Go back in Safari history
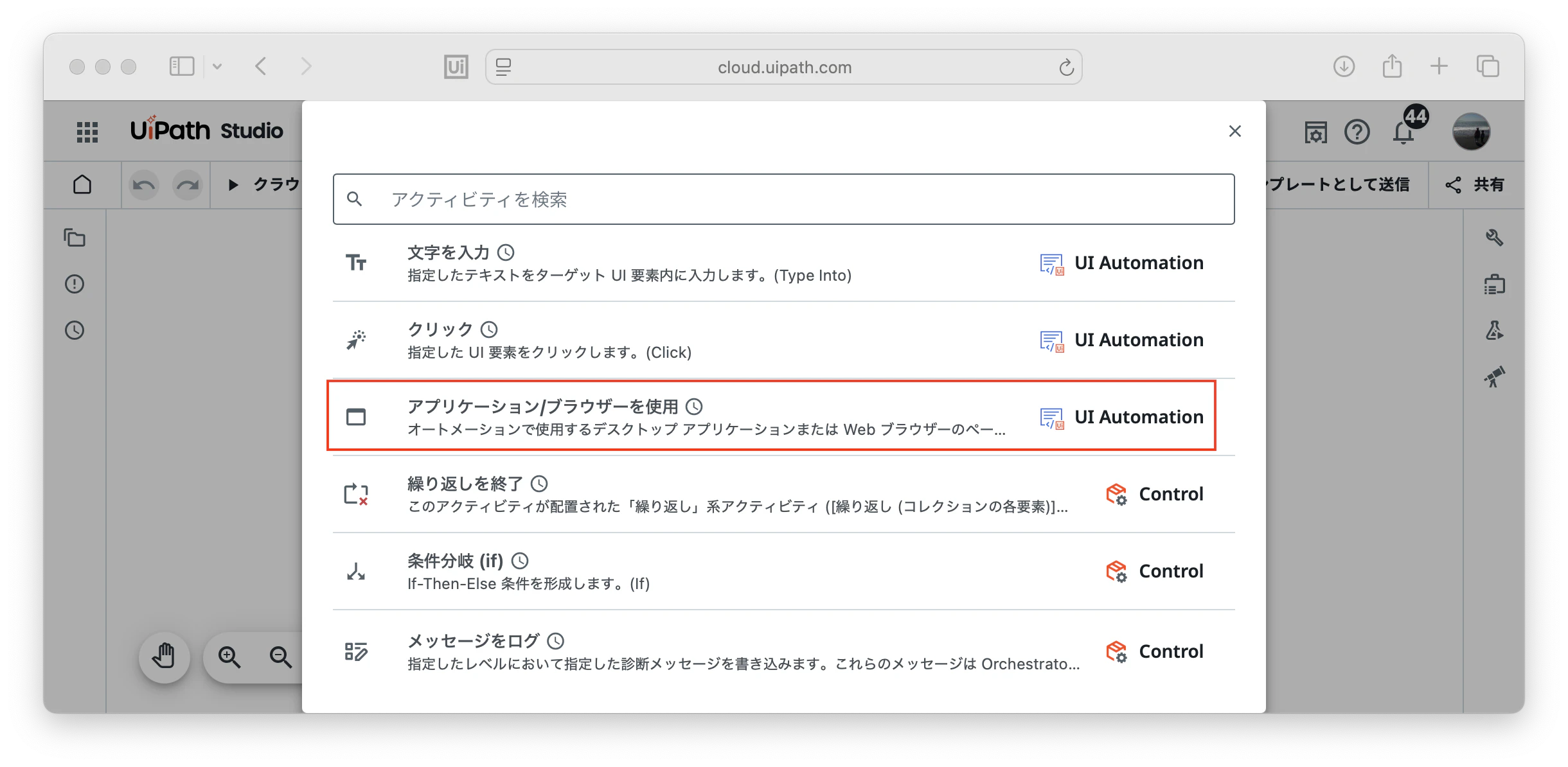 coord(260,66)
